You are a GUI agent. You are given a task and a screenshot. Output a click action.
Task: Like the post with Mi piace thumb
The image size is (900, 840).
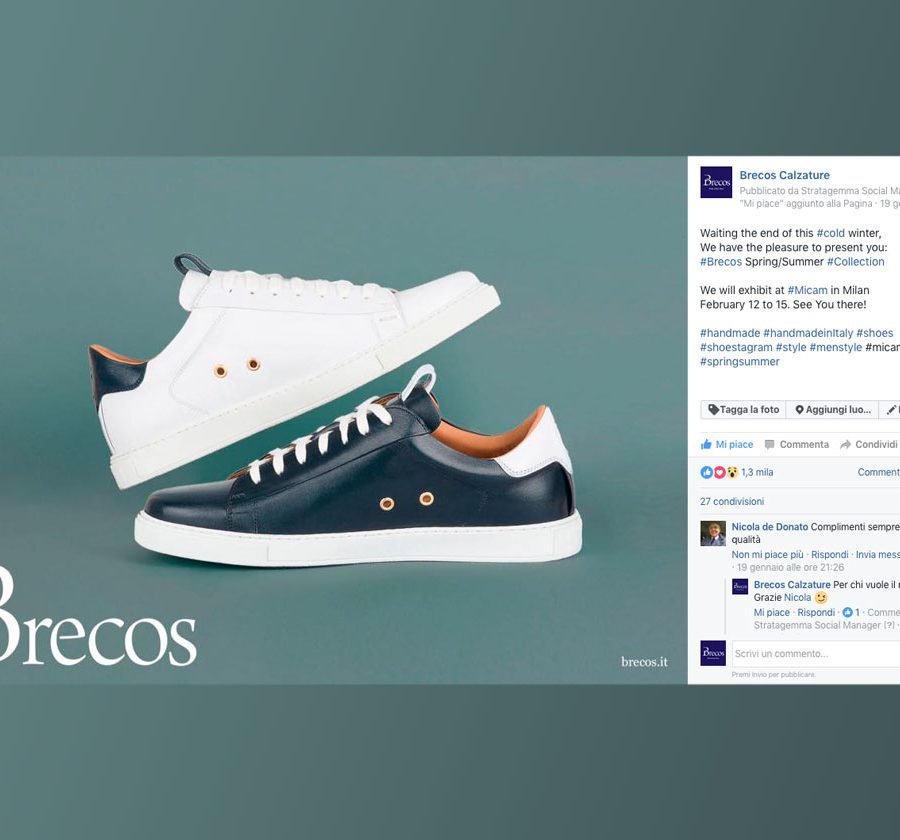(x=727, y=444)
